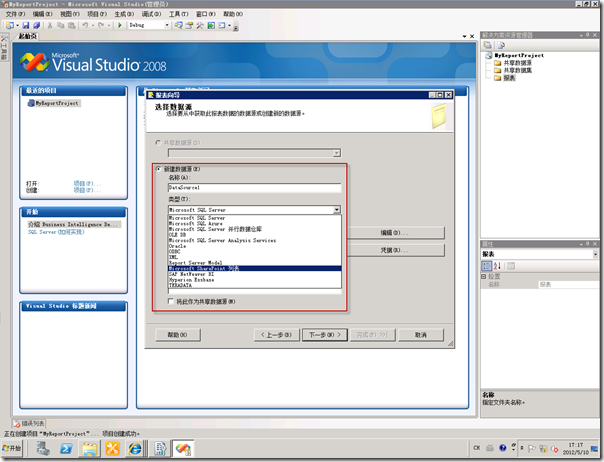604x462 pixels.
Task: Click the Redo arrow toolbar icon
Action: coord(101,25)
